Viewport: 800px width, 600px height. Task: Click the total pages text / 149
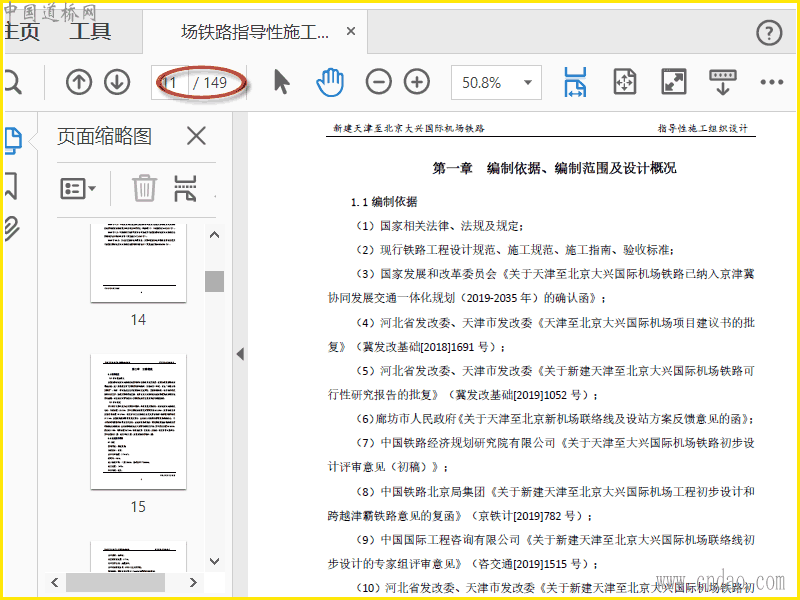(x=210, y=82)
